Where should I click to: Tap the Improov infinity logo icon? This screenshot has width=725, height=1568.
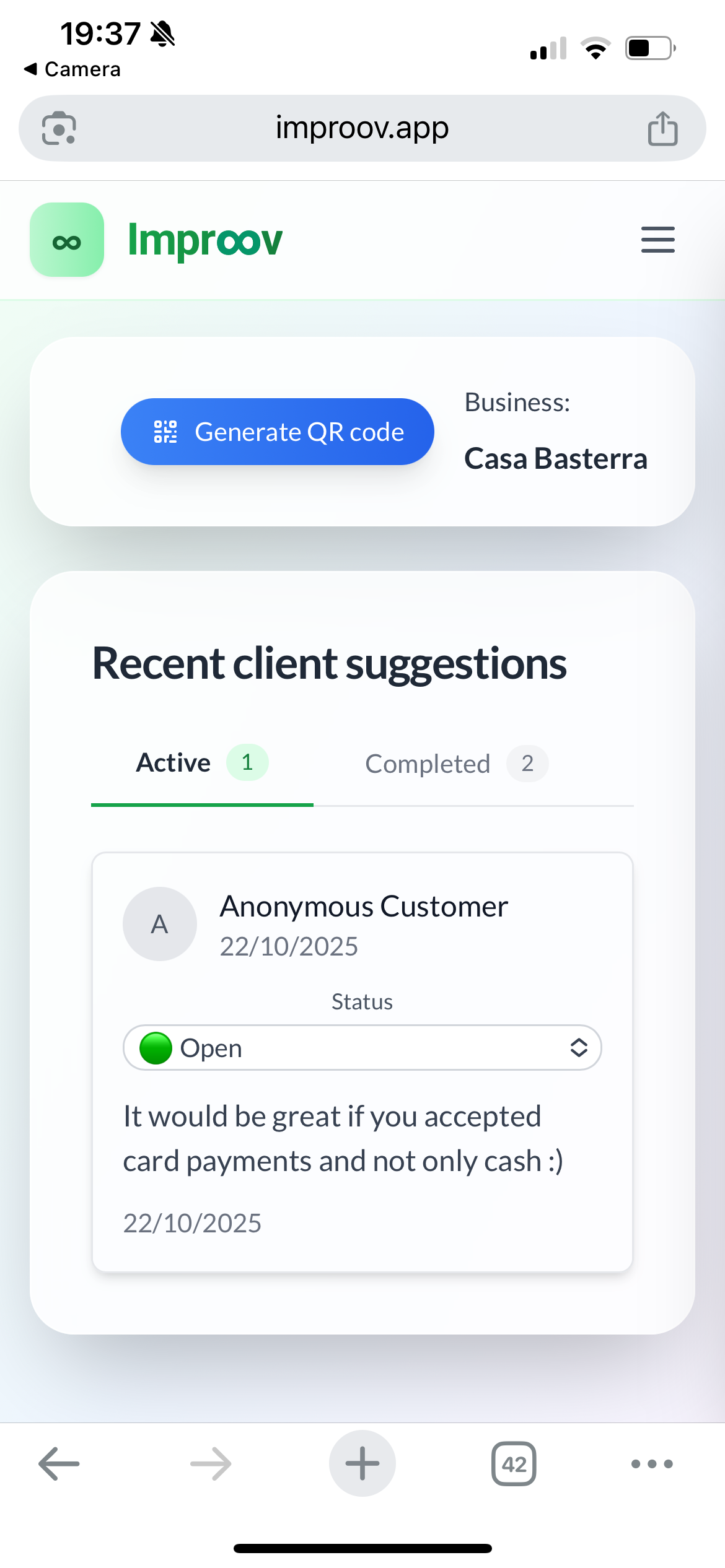coord(66,240)
